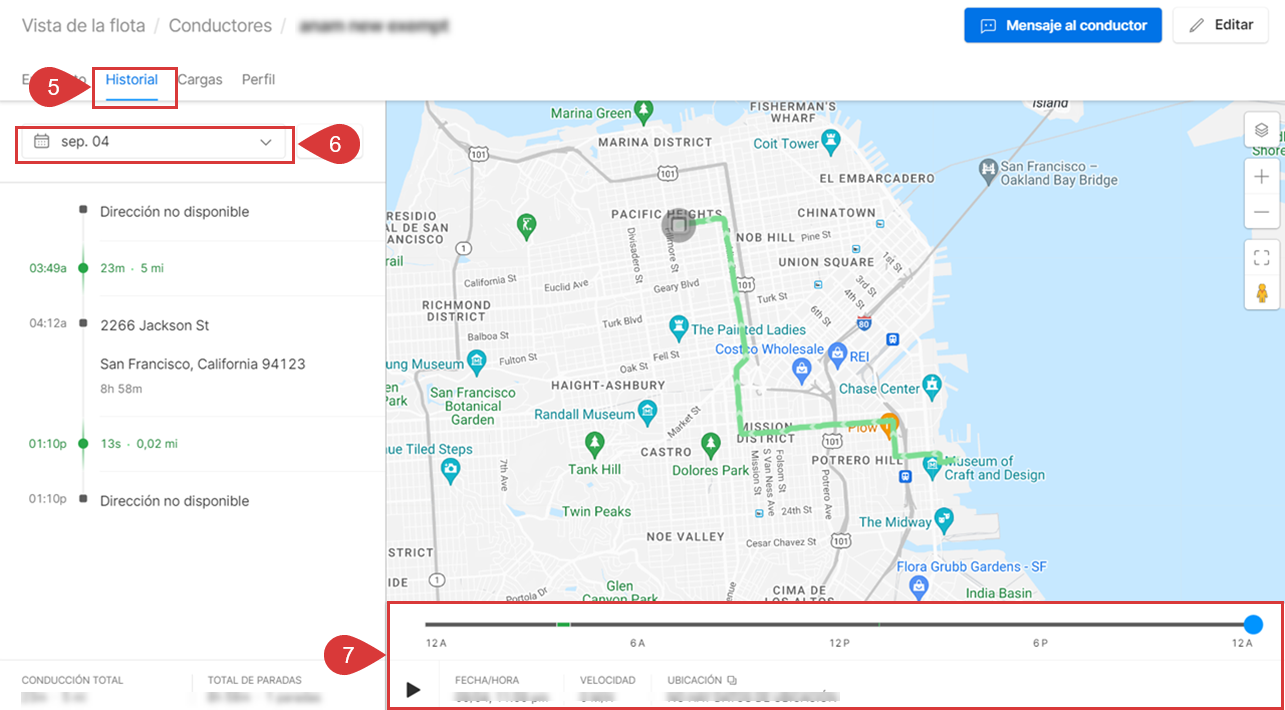Screen dimensions: 1285x710
Task: Click the copy location icon next to UBICACIÓN
Action: coord(732,680)
